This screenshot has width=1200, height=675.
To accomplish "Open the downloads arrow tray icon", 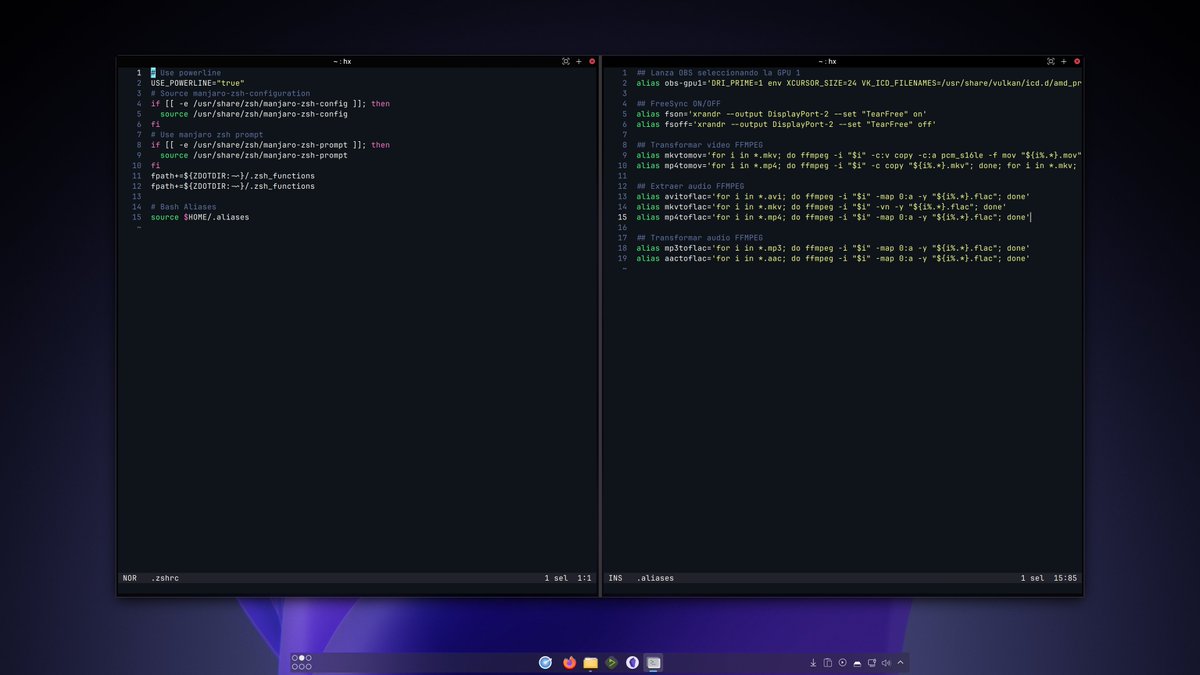I will click(x=813, y=662).
